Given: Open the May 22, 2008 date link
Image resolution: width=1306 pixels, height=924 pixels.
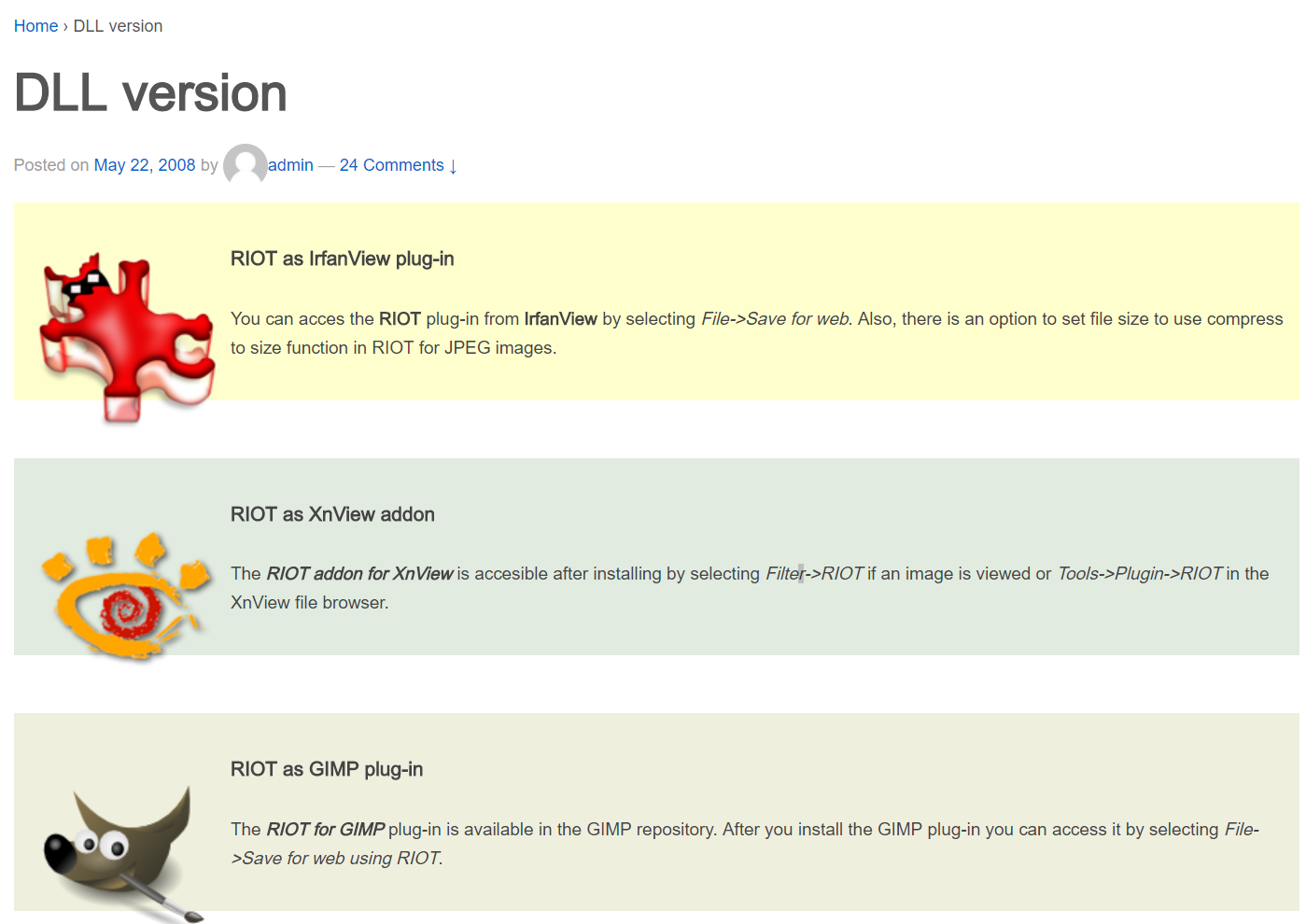Looking at the screenshot, I should coord(145,165).
